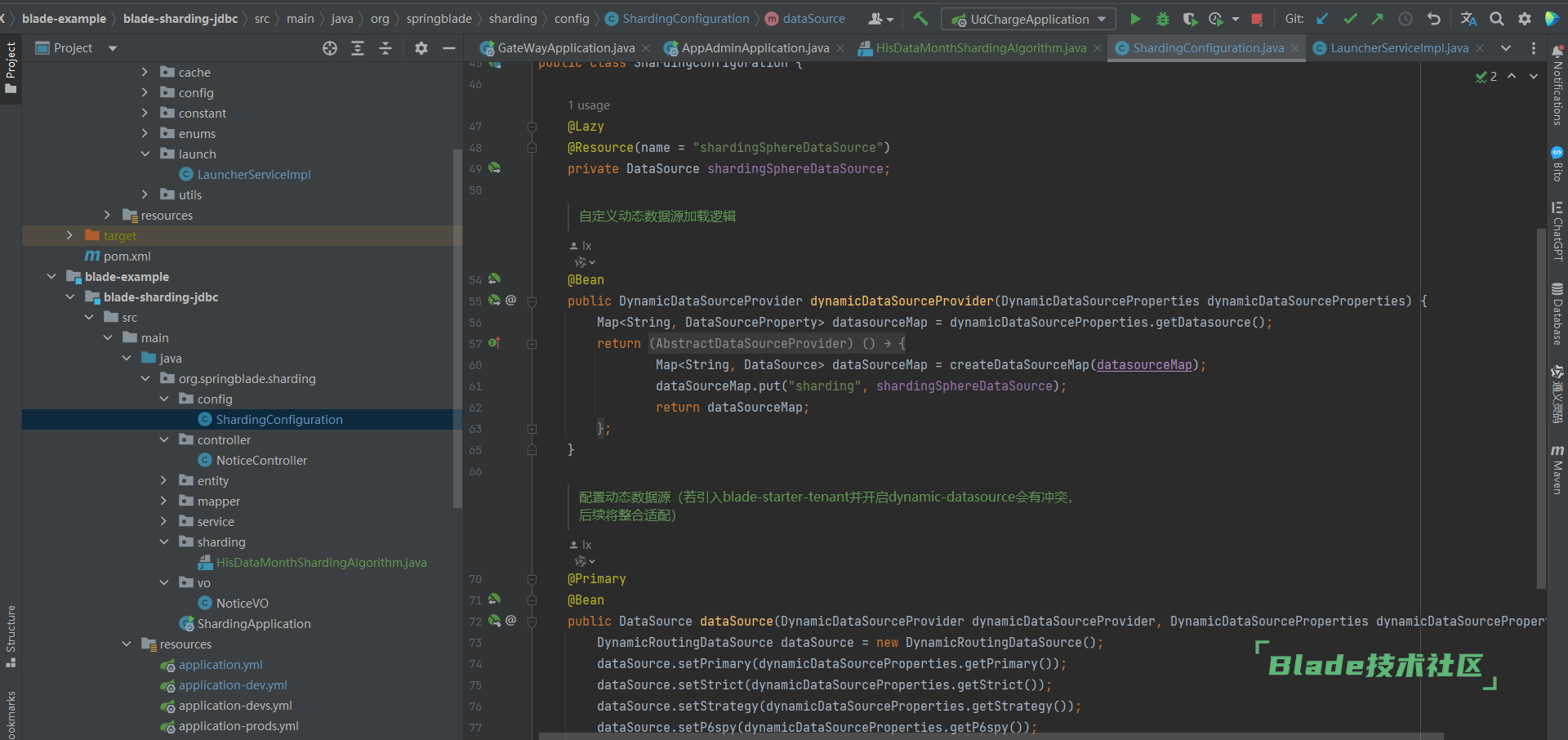Open IDE settings gear in top toolbar
Screen dimensions: 1568x740
(1524, 19)
